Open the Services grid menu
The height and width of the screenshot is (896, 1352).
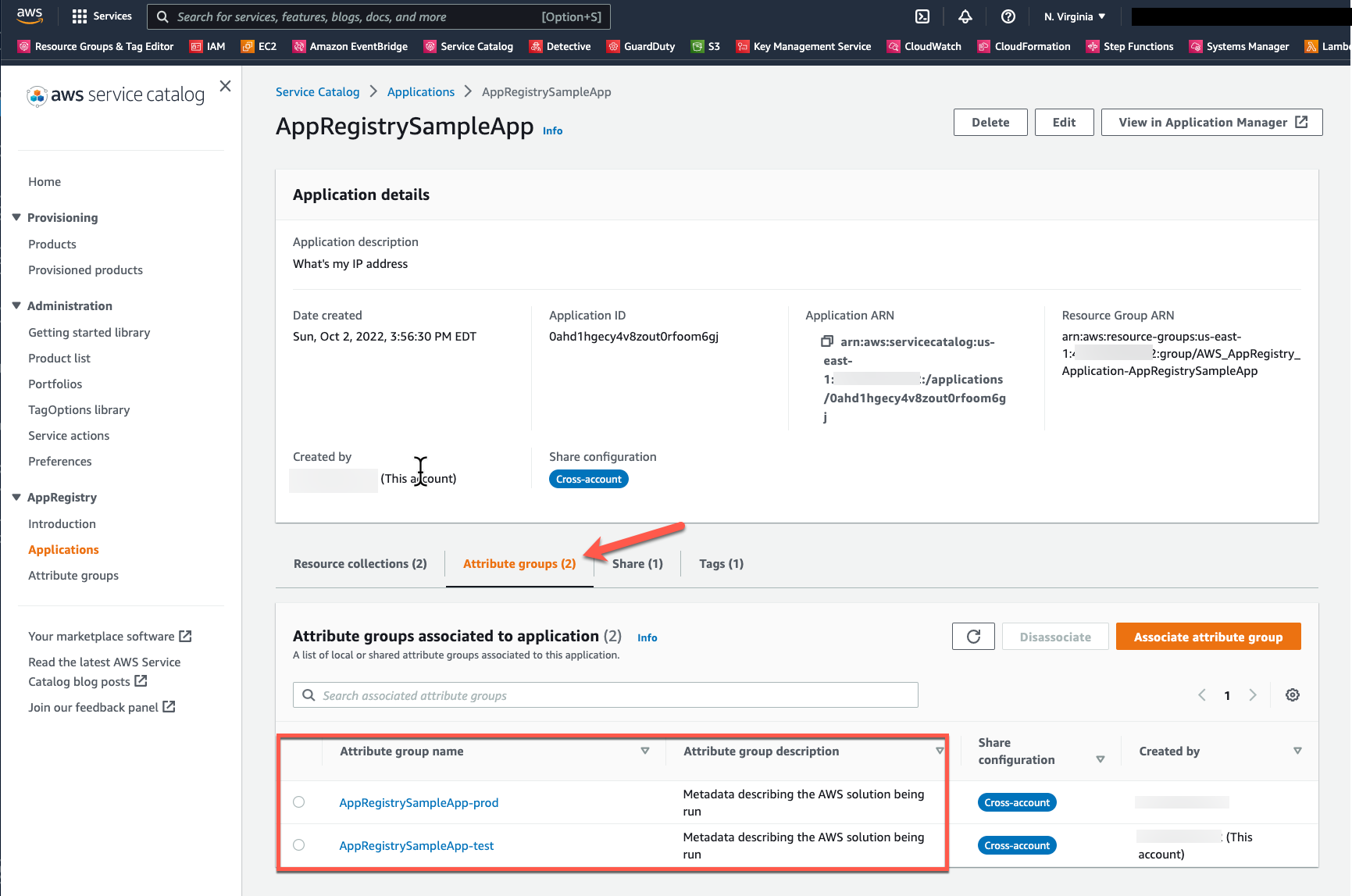coord(102,16)
